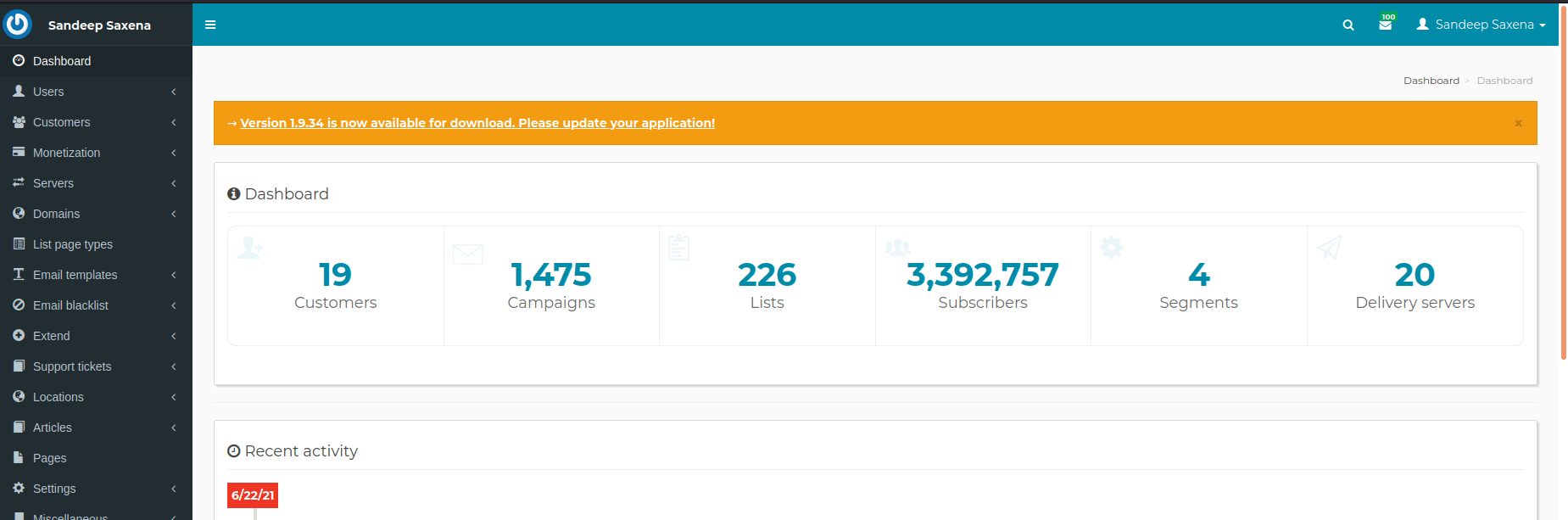Open the 20 Delivery servers stat card

(x=1415, y=286)
